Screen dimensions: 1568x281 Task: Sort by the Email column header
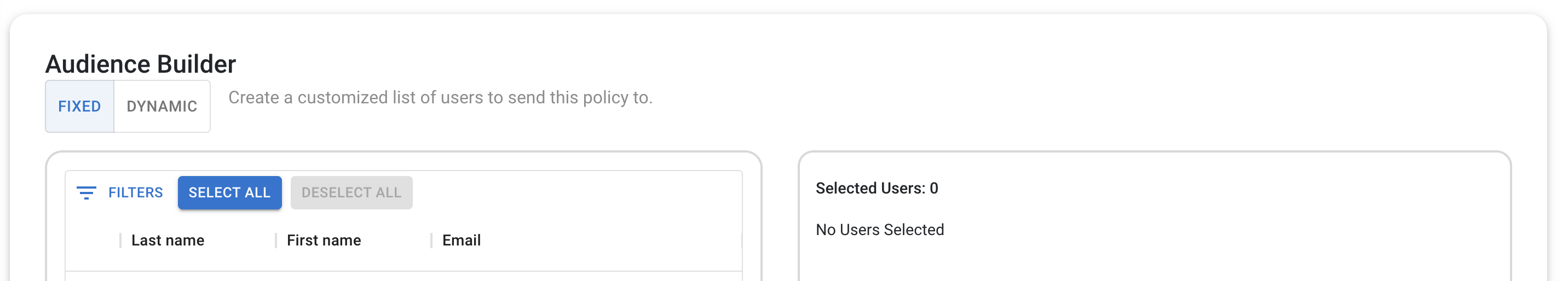tap(462, 240)
